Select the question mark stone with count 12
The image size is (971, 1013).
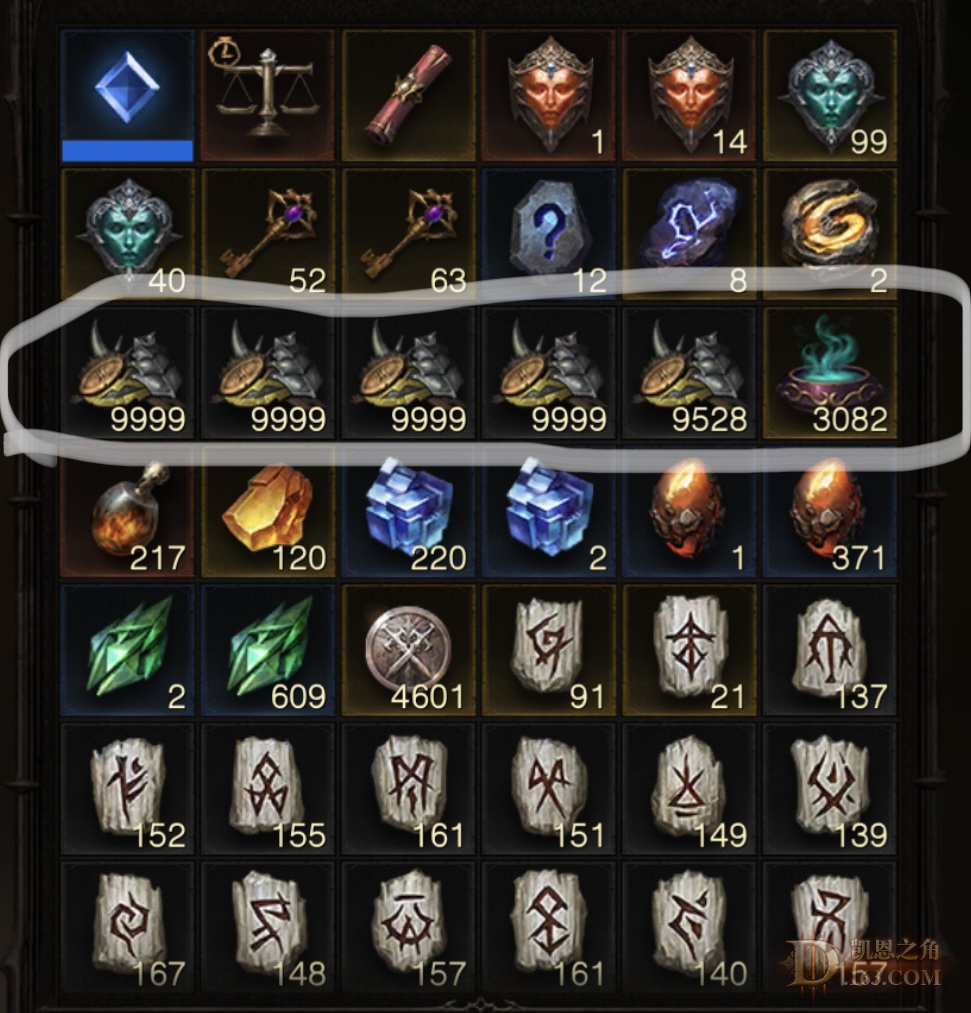(548, 234)
